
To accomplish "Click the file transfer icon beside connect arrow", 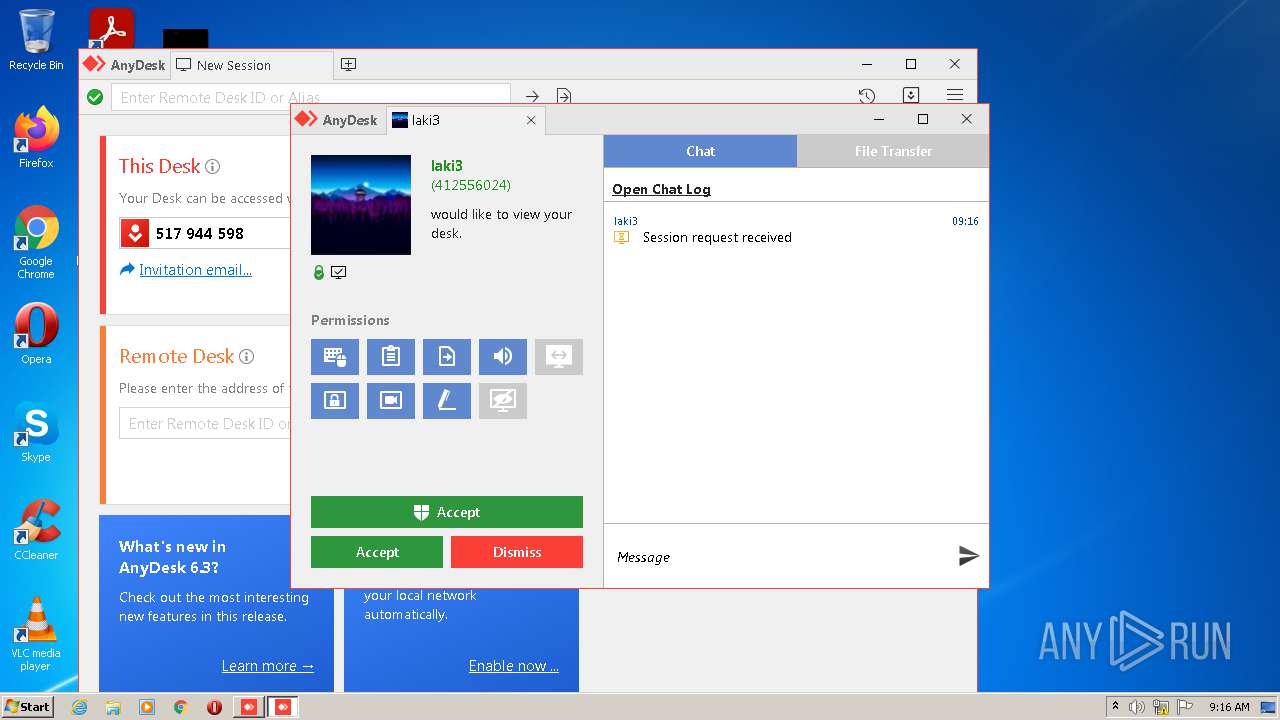I will click(x=564, y=96).
